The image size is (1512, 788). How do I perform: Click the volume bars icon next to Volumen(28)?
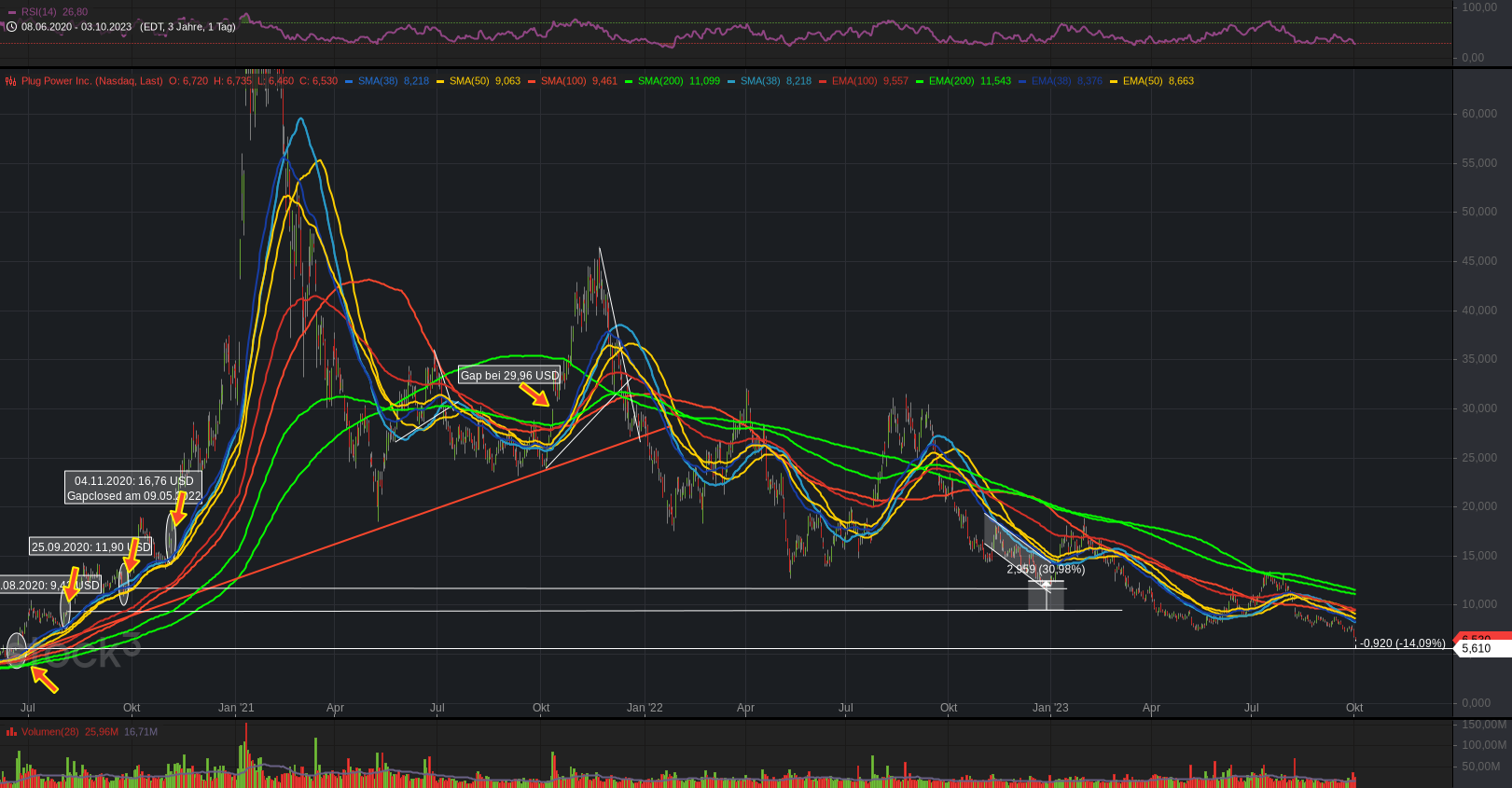pos(11,732)
